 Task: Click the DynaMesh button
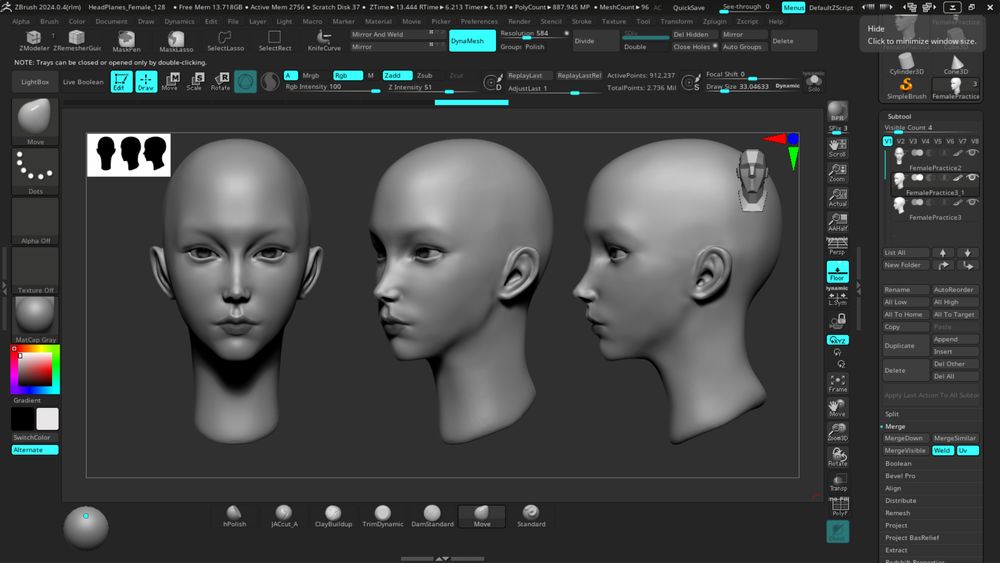(x=472, y=41)
